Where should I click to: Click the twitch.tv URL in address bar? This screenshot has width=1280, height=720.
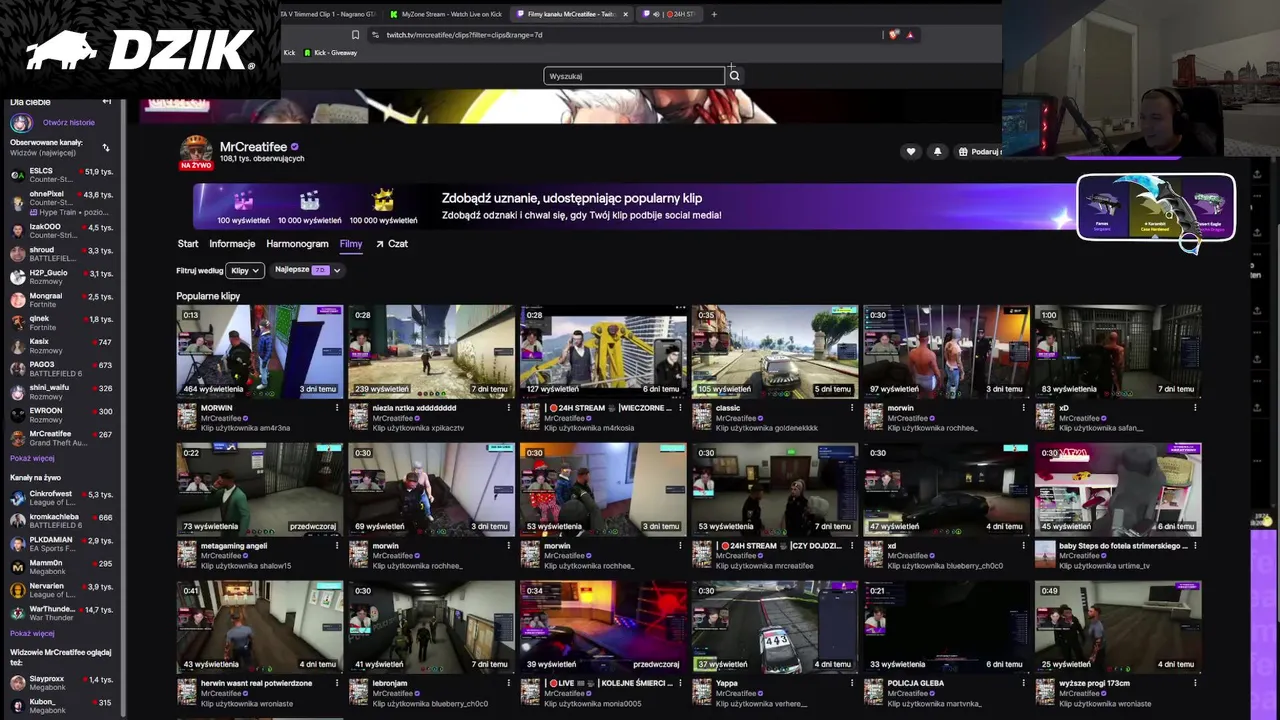[x=464, y=35]
